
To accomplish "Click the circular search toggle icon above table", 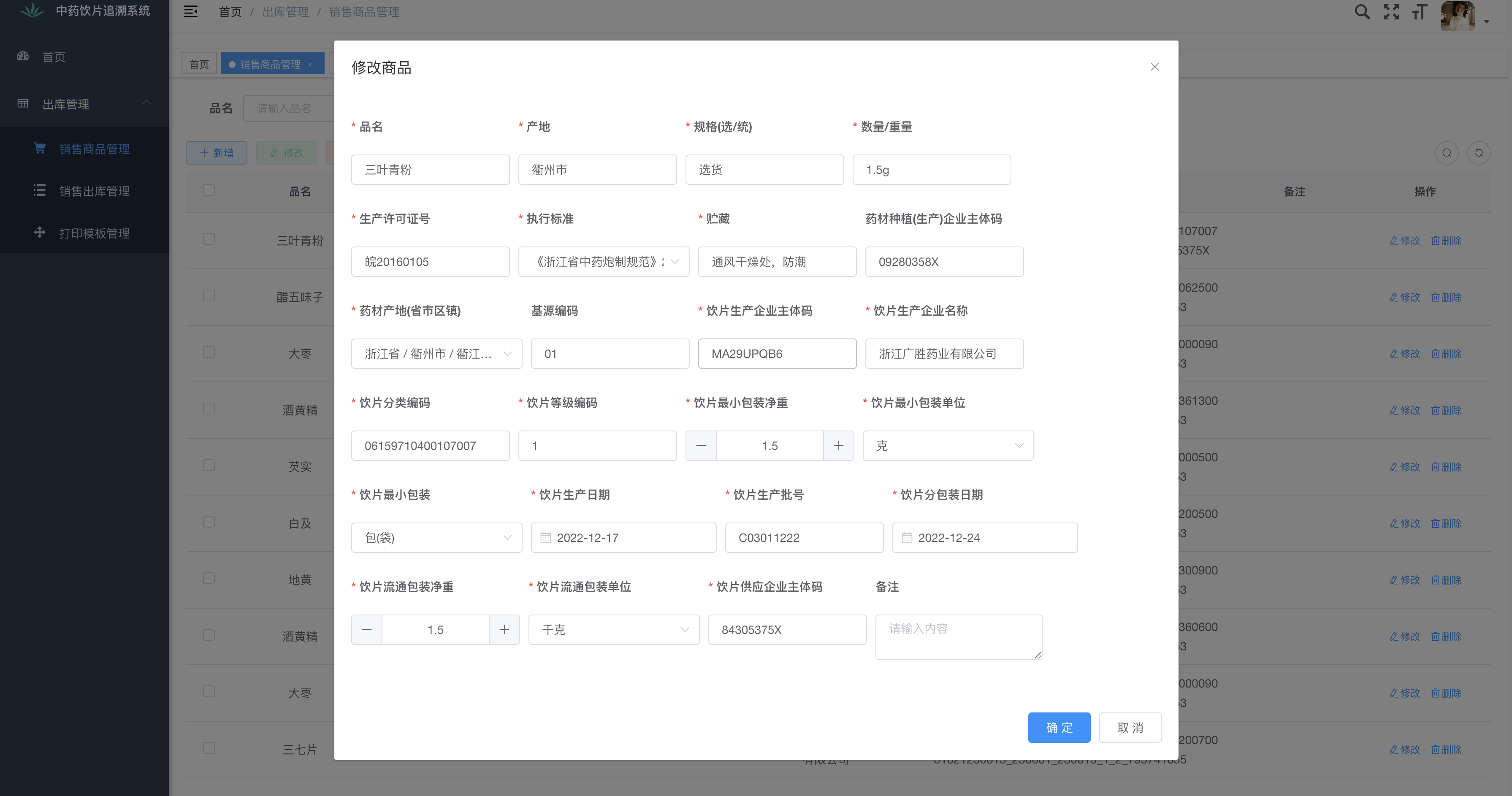I will tap(1447, 153).
